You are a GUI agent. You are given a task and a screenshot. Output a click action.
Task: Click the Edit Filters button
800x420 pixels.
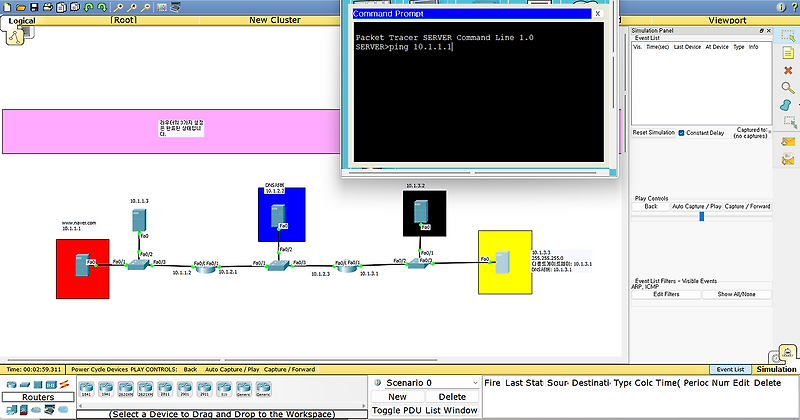[x=666, y=294]
